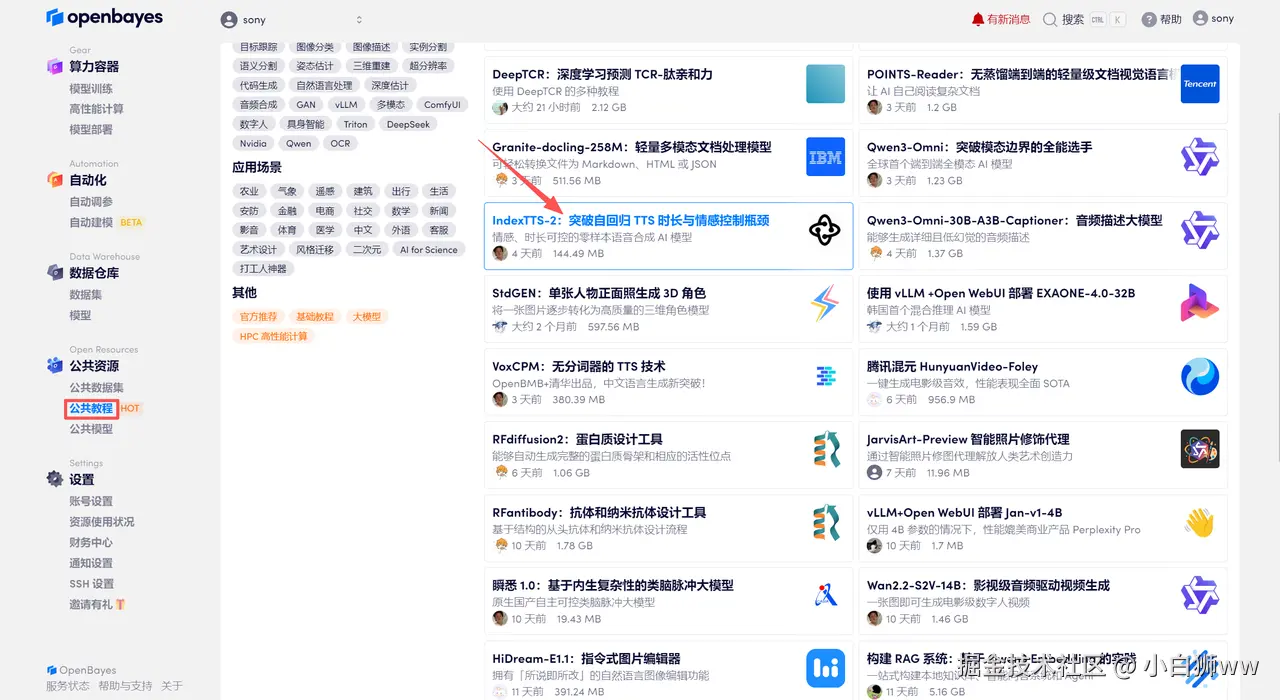
Task: Open Granite-docling-258M tutorial title
Action: point(632,147)
